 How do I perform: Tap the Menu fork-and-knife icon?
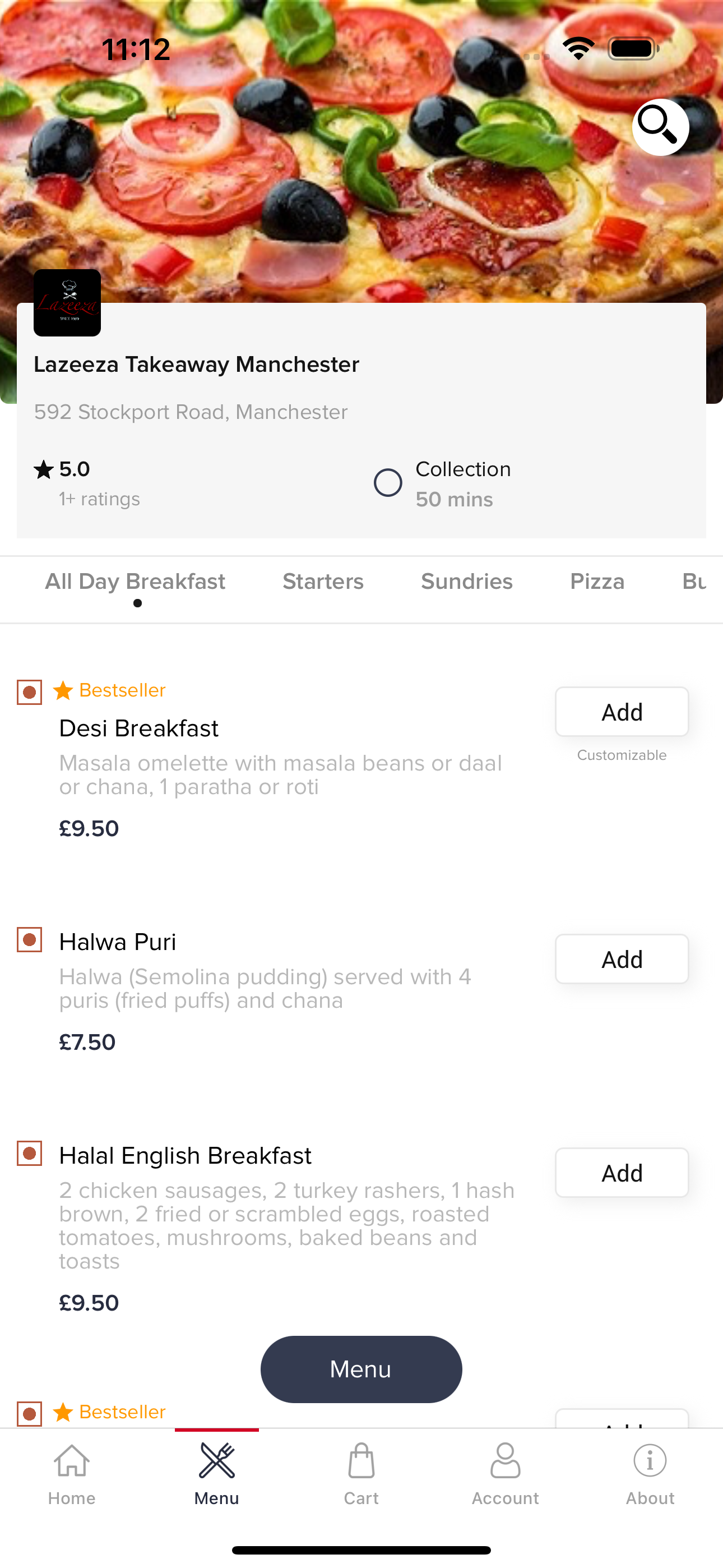217,1461
